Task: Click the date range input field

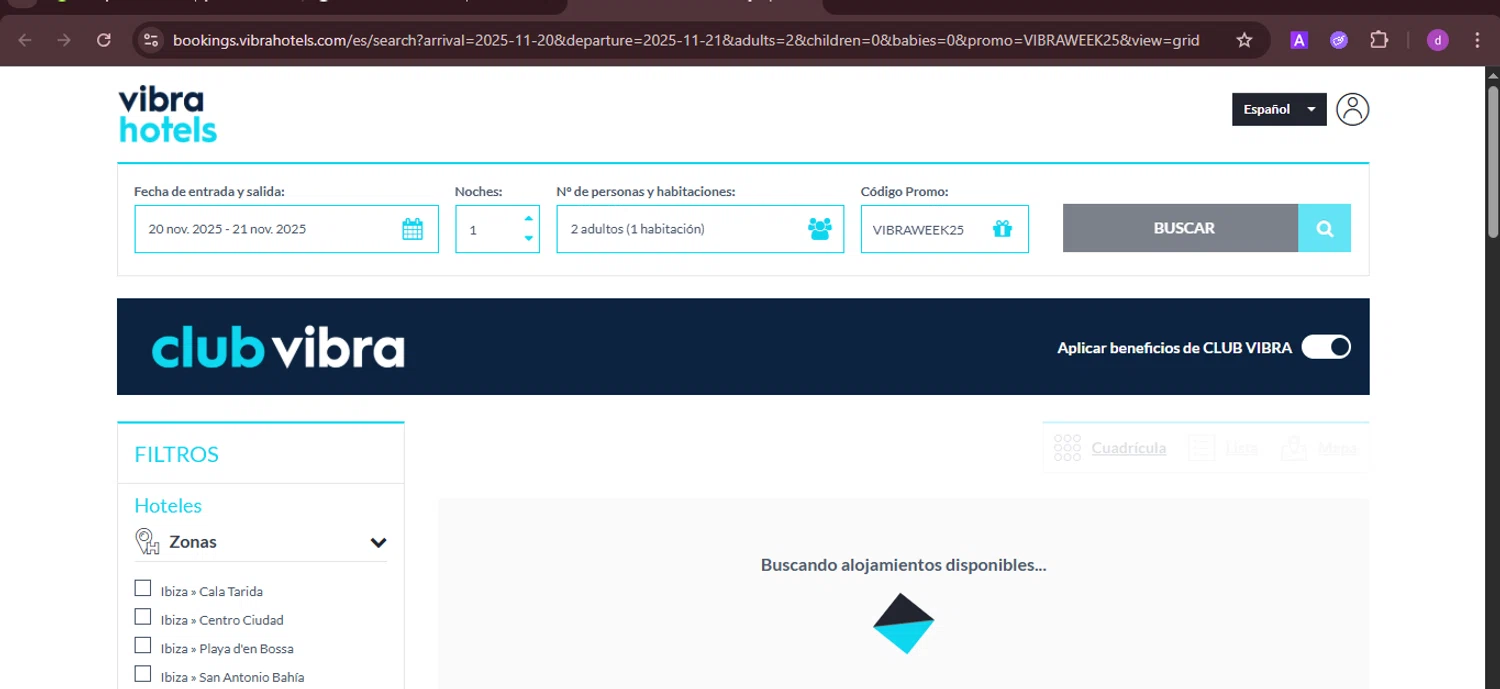Action: [286, 229]
